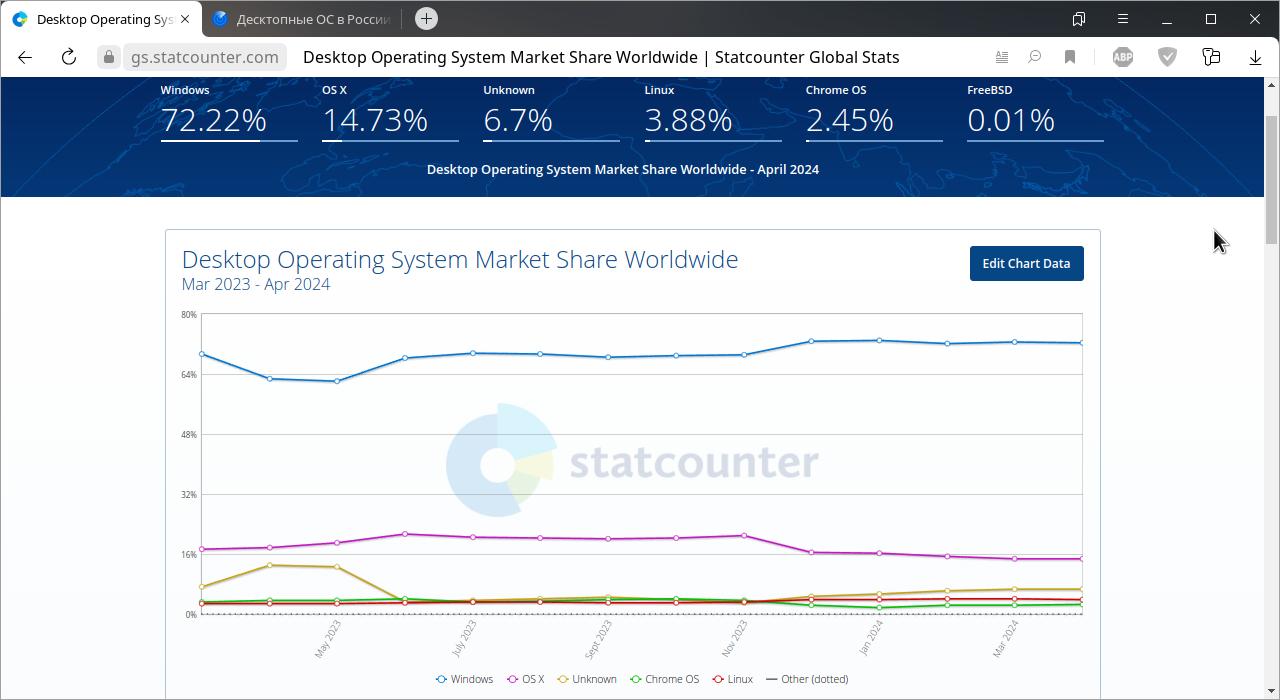
Task: Open a new tab with plus button
Action: tap(426, 19)
